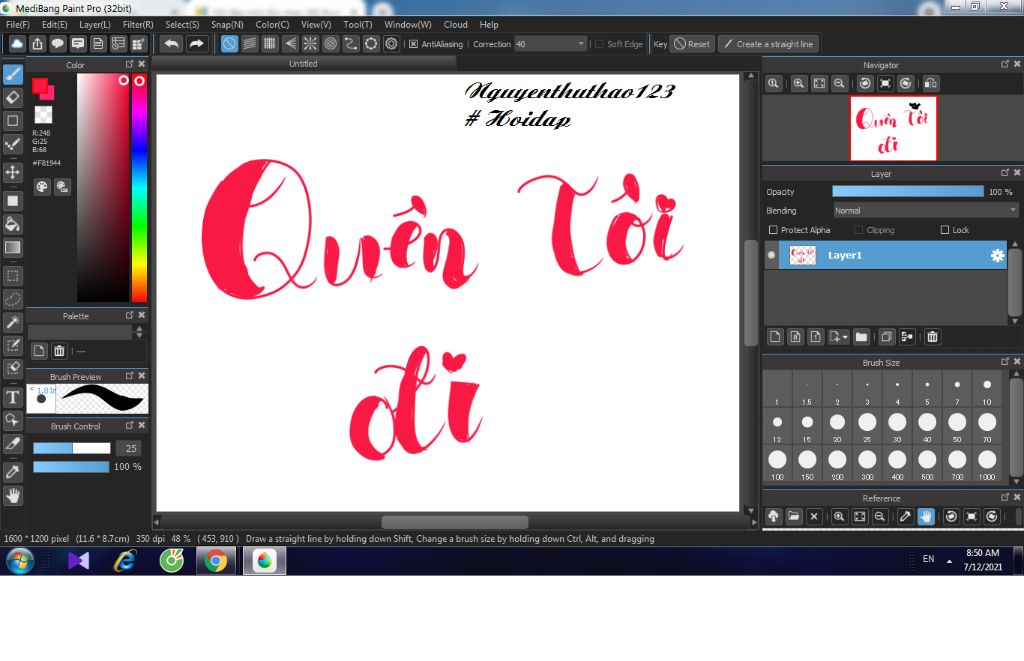
Task: Zoom in using the Navigator magnifier plus
Action: (799, 83)
